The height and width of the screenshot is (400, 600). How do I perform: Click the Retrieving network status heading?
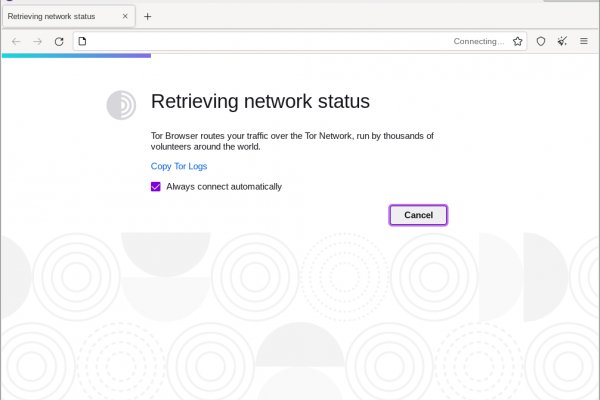(260, 102)
